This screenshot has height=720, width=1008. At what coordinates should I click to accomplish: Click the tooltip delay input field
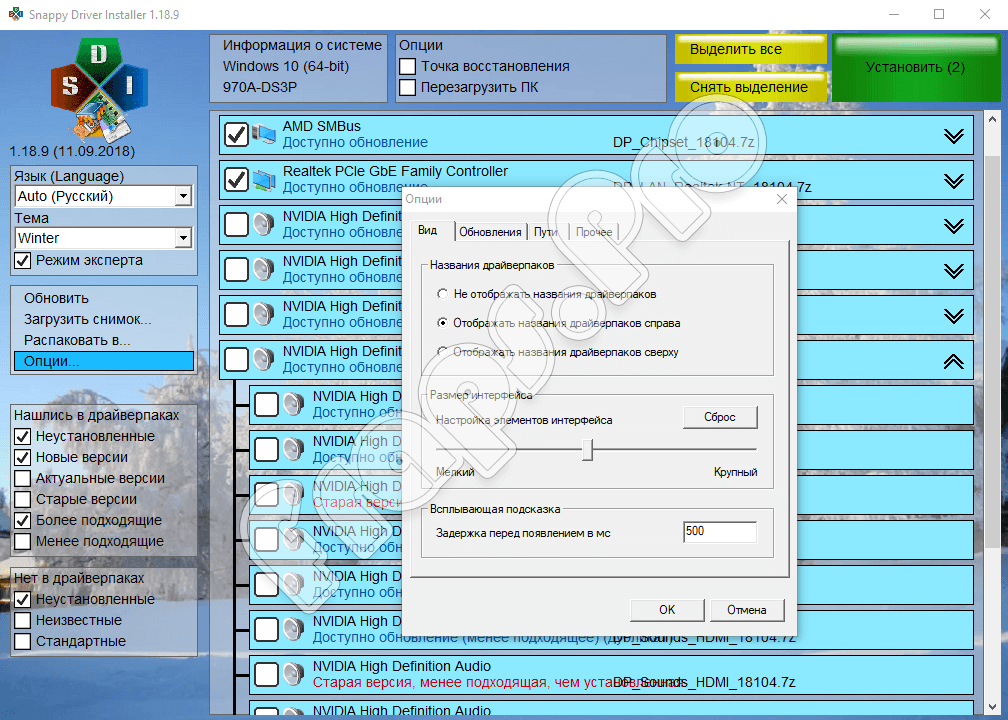tap(719, 532)
